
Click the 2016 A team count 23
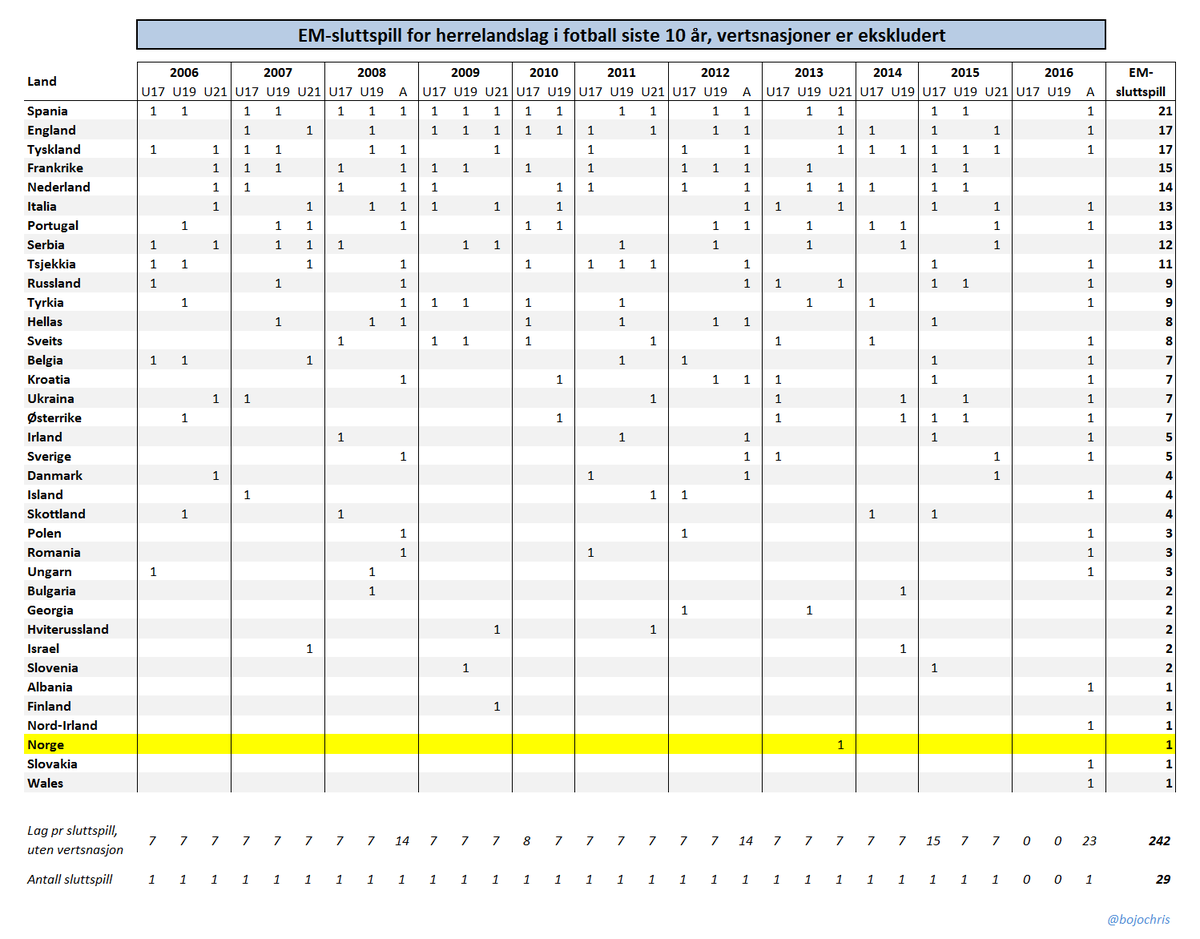coord(1090,841)
